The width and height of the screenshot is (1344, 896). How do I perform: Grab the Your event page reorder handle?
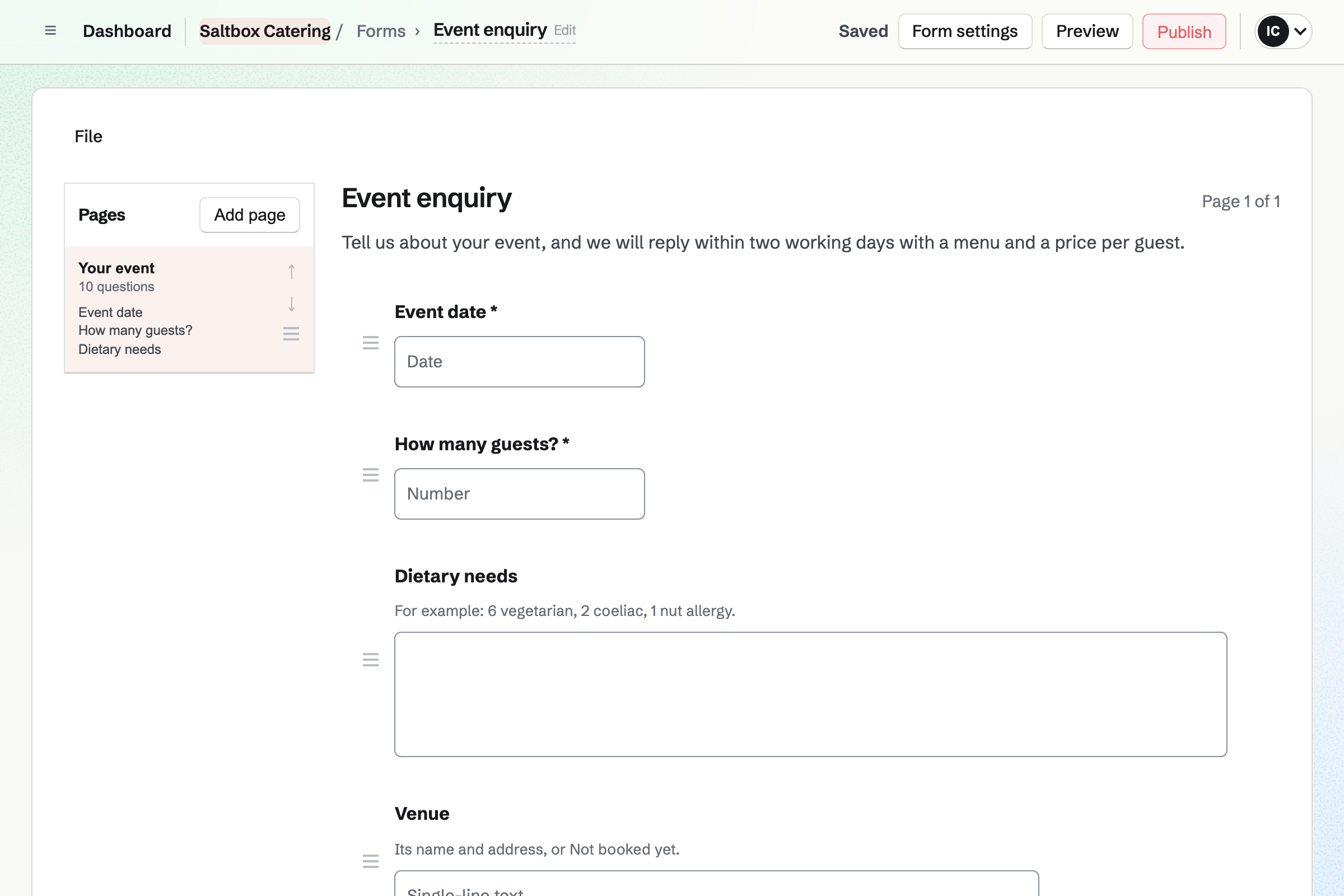(x=291, y=334)
